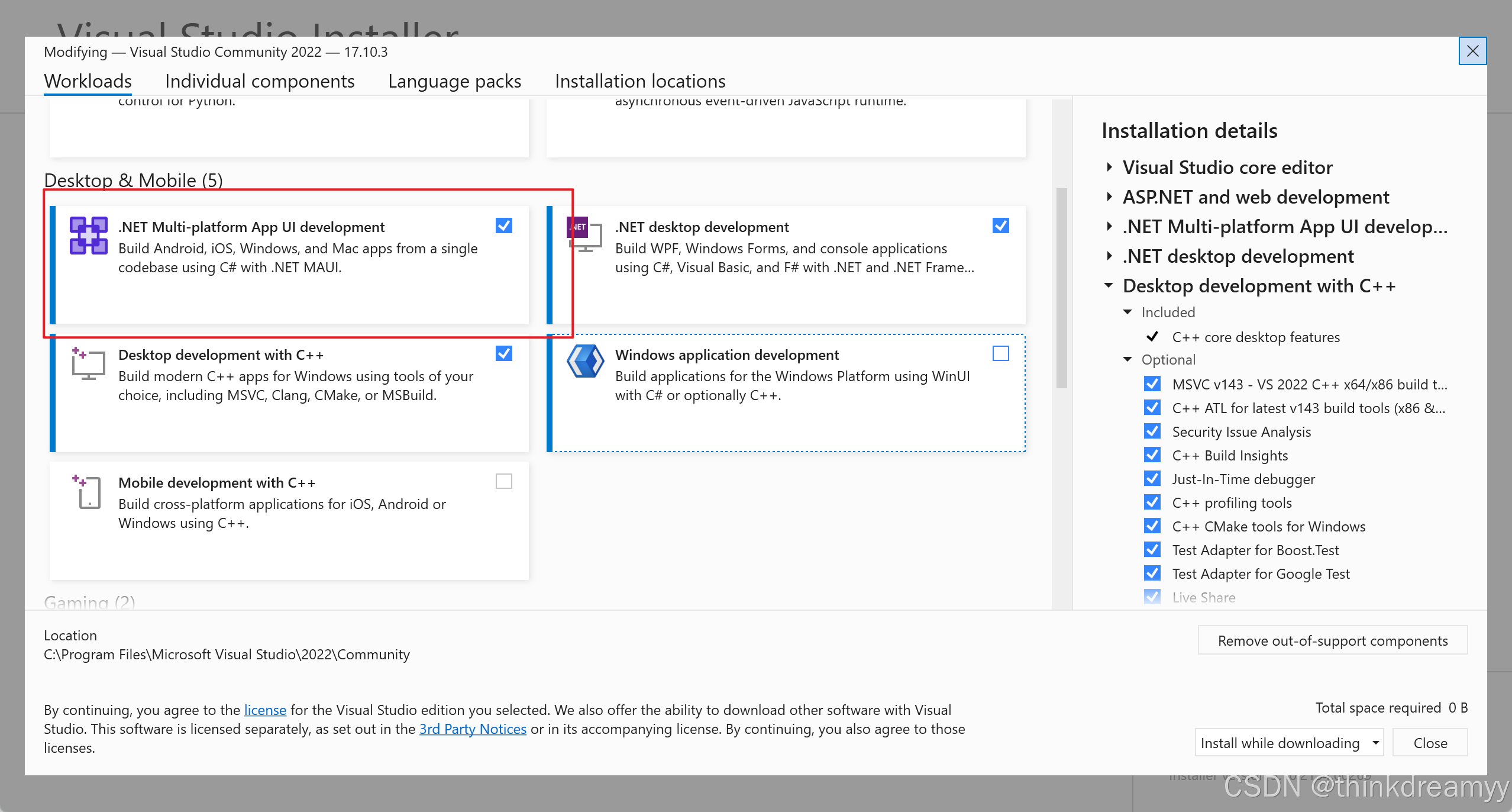Switch to Installation locations tab

640,81
